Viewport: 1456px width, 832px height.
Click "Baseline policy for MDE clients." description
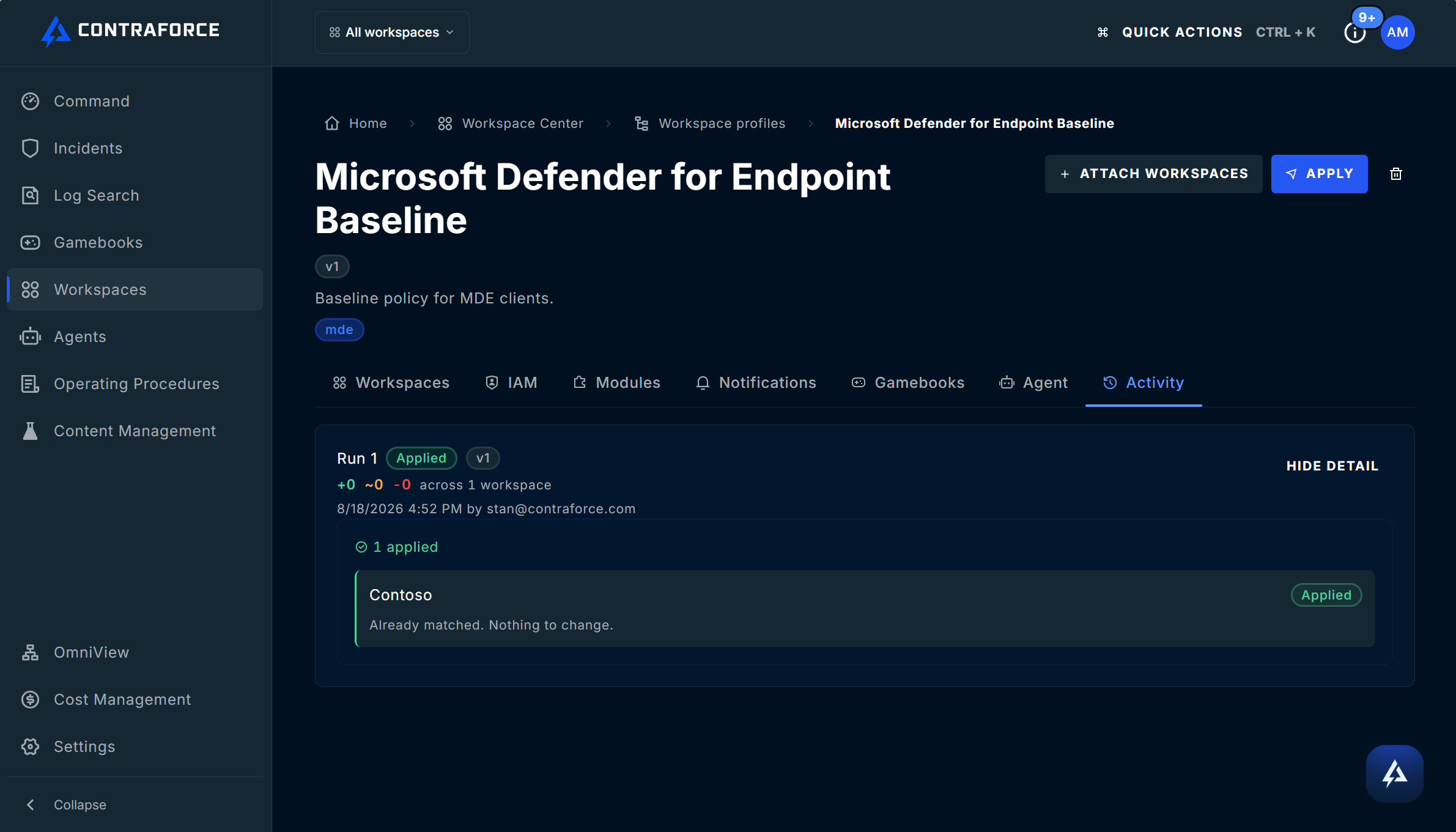tap(434, 299)
